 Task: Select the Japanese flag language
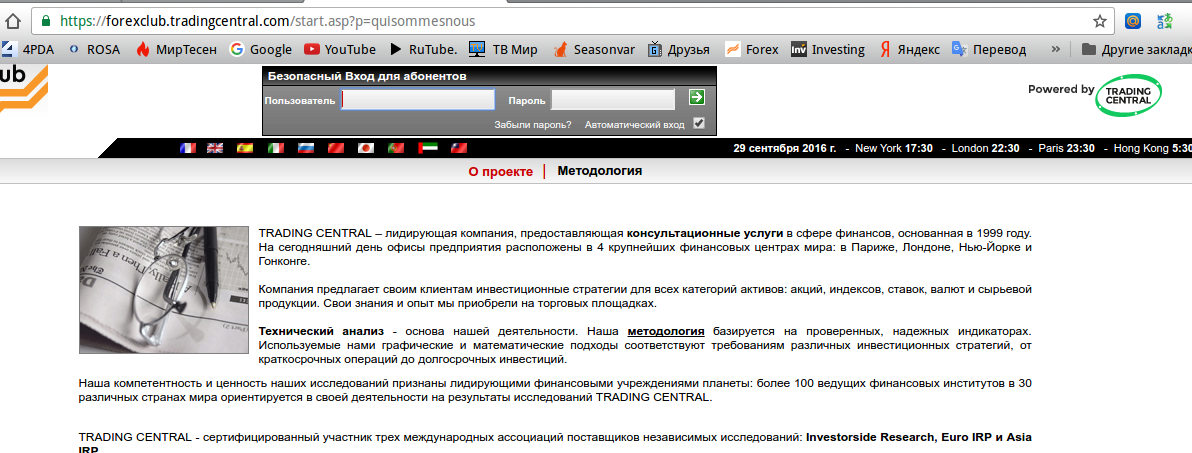(366, 148)
